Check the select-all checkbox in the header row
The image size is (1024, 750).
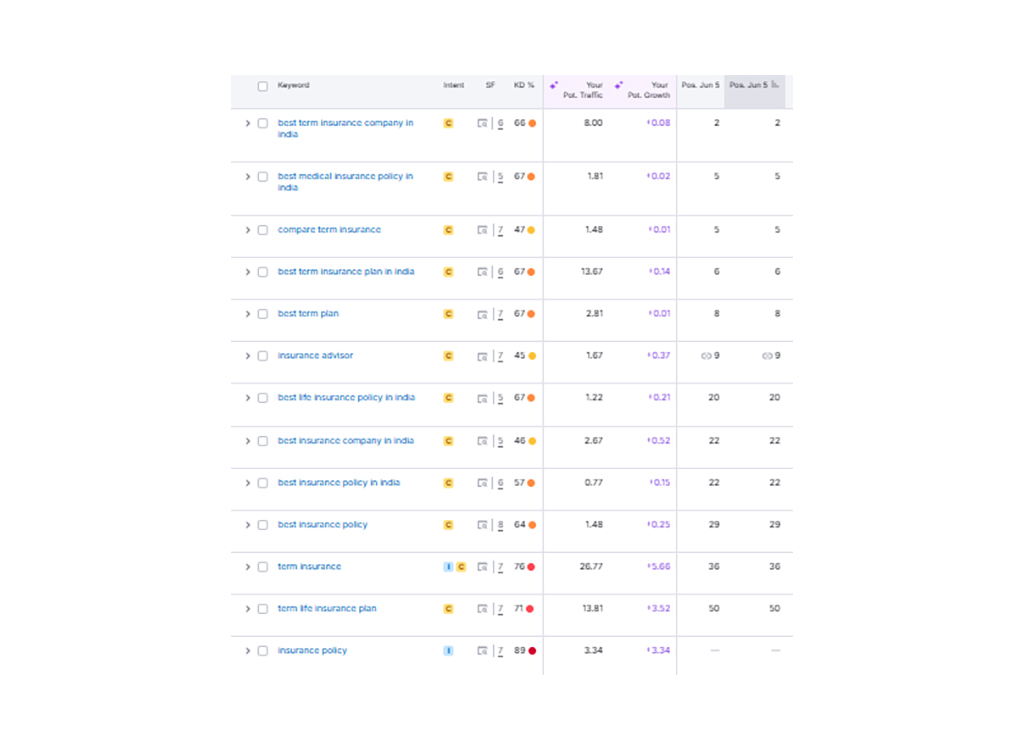click(x=262, y=86)
